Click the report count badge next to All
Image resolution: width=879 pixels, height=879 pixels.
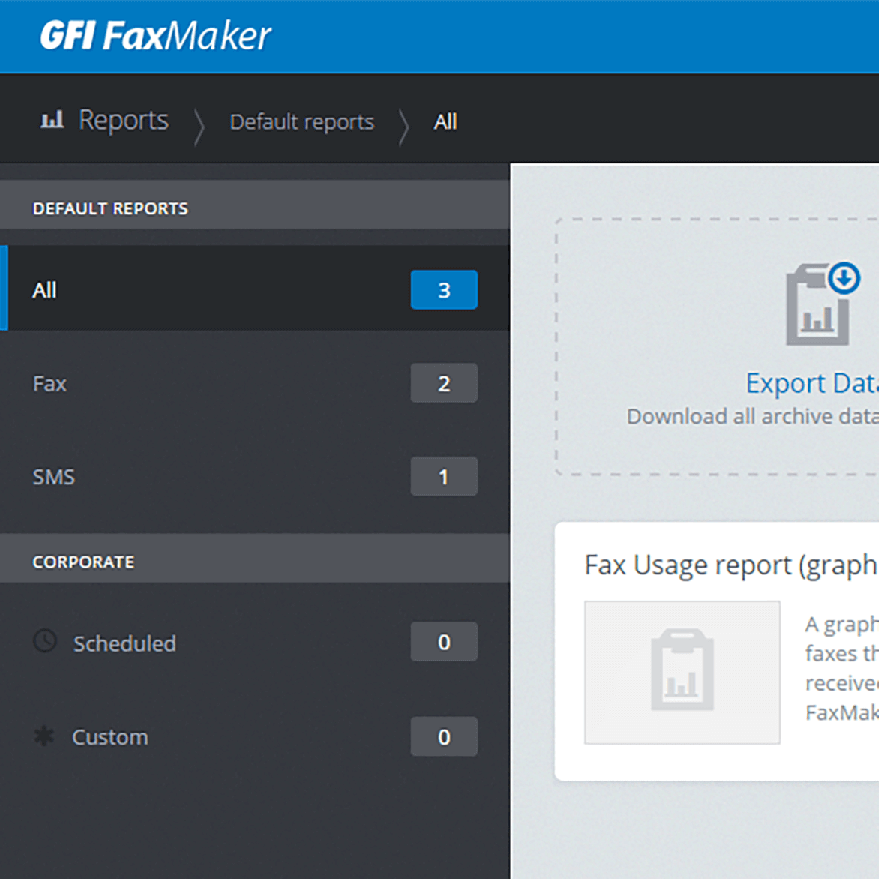coord(444,289)
